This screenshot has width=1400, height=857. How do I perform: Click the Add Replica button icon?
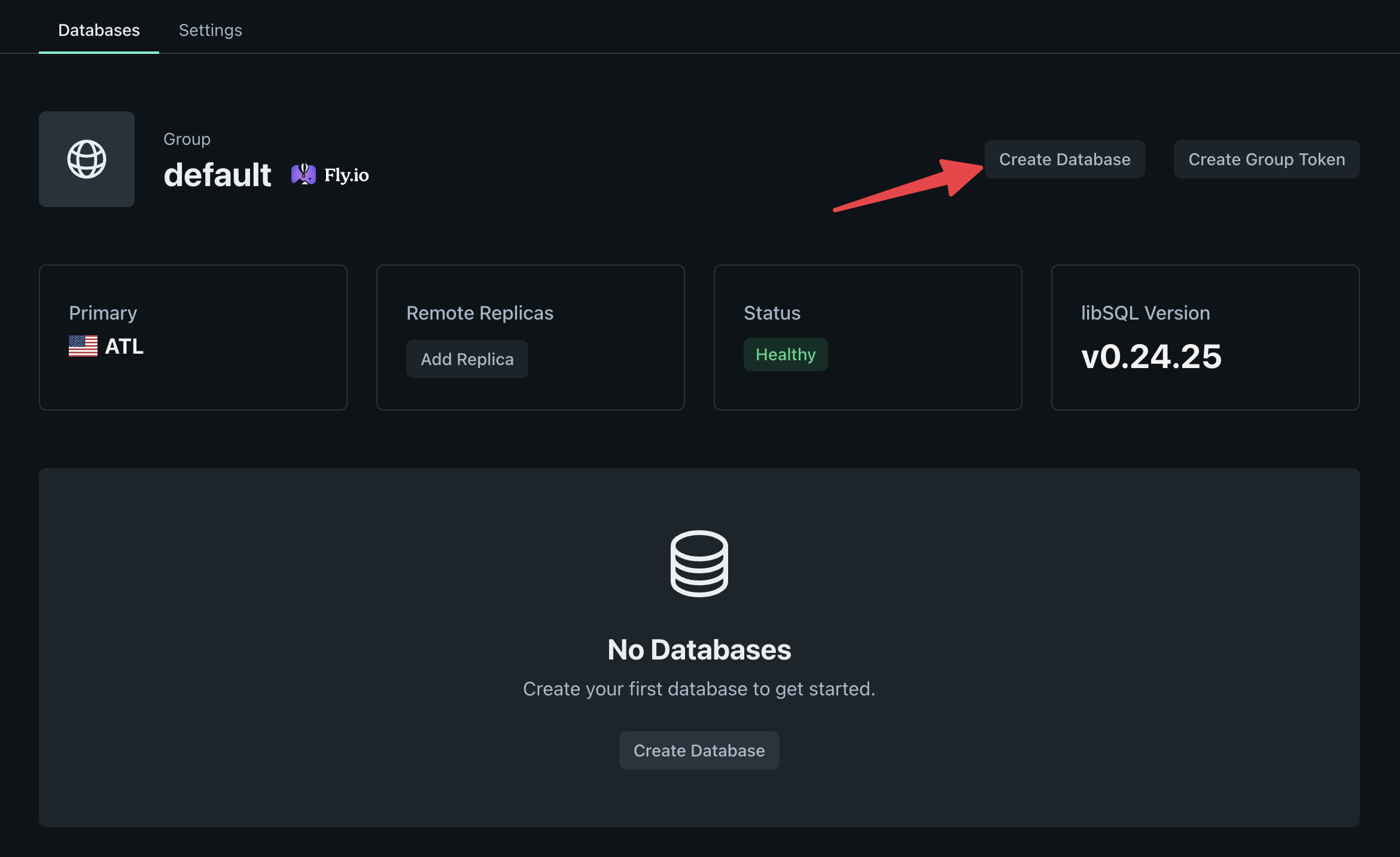point(468,359)
